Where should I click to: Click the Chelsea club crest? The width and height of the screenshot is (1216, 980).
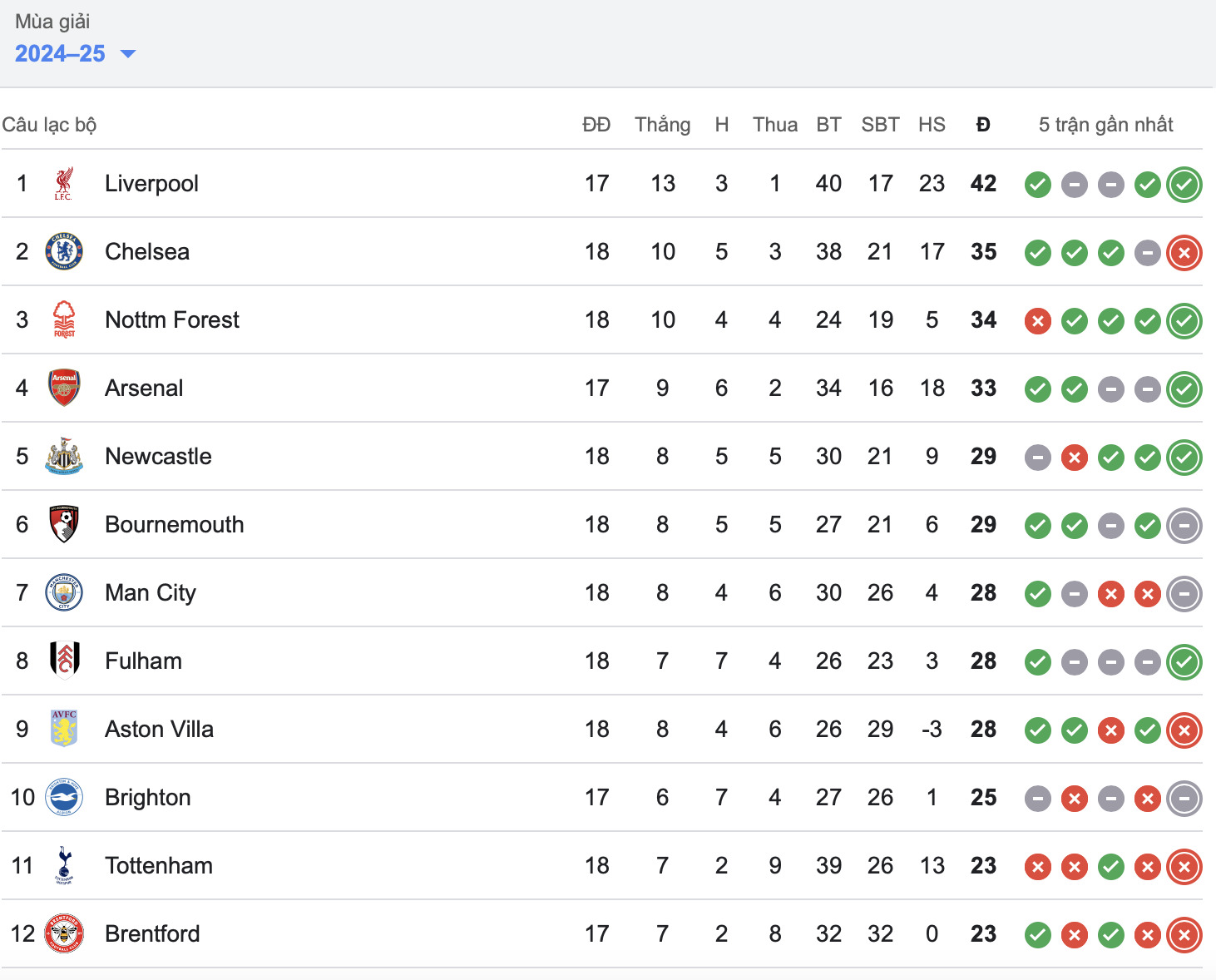pyautogui.click(x=64, y=252)
